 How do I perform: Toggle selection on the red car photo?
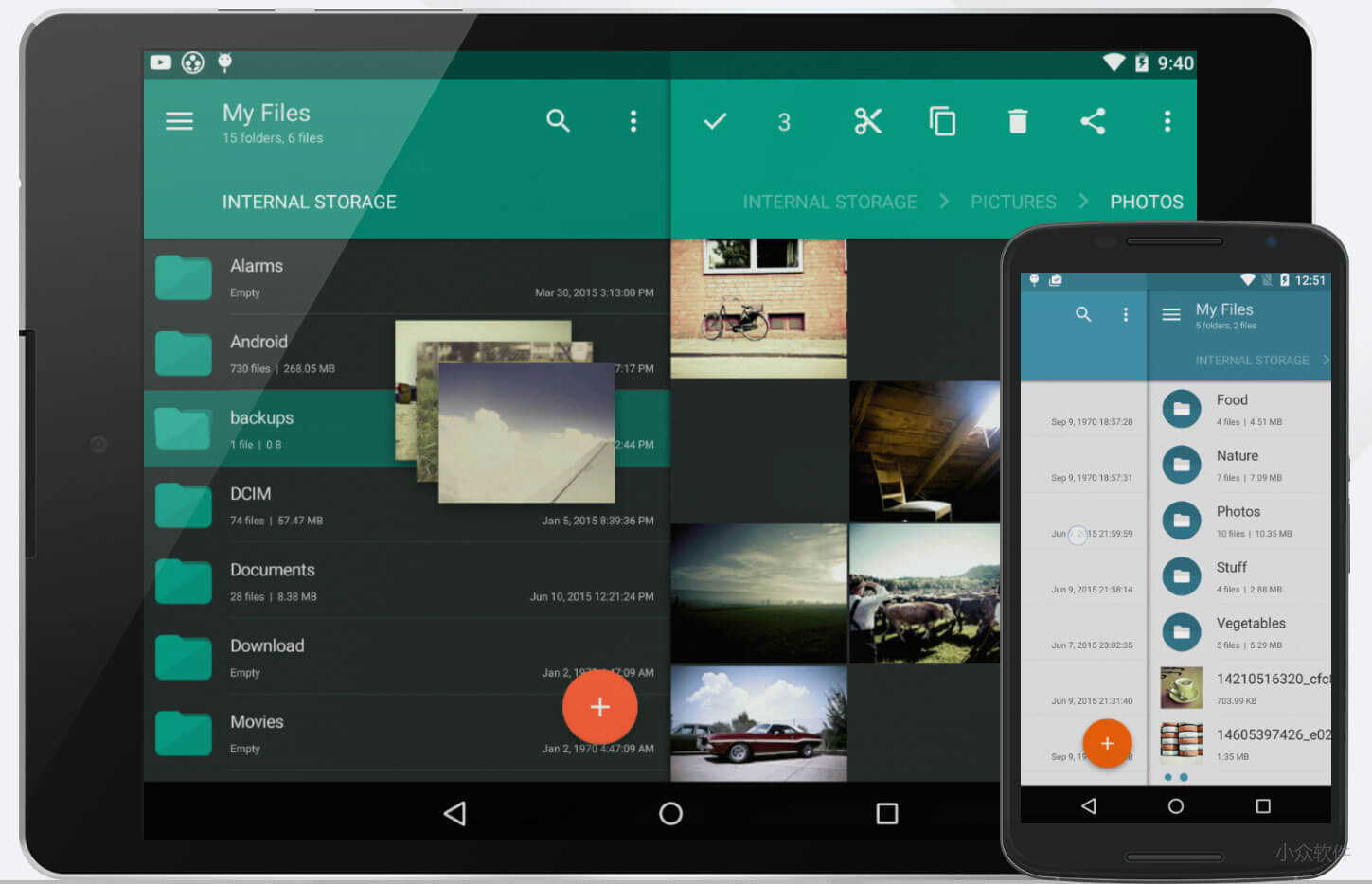tap(757, 722)
